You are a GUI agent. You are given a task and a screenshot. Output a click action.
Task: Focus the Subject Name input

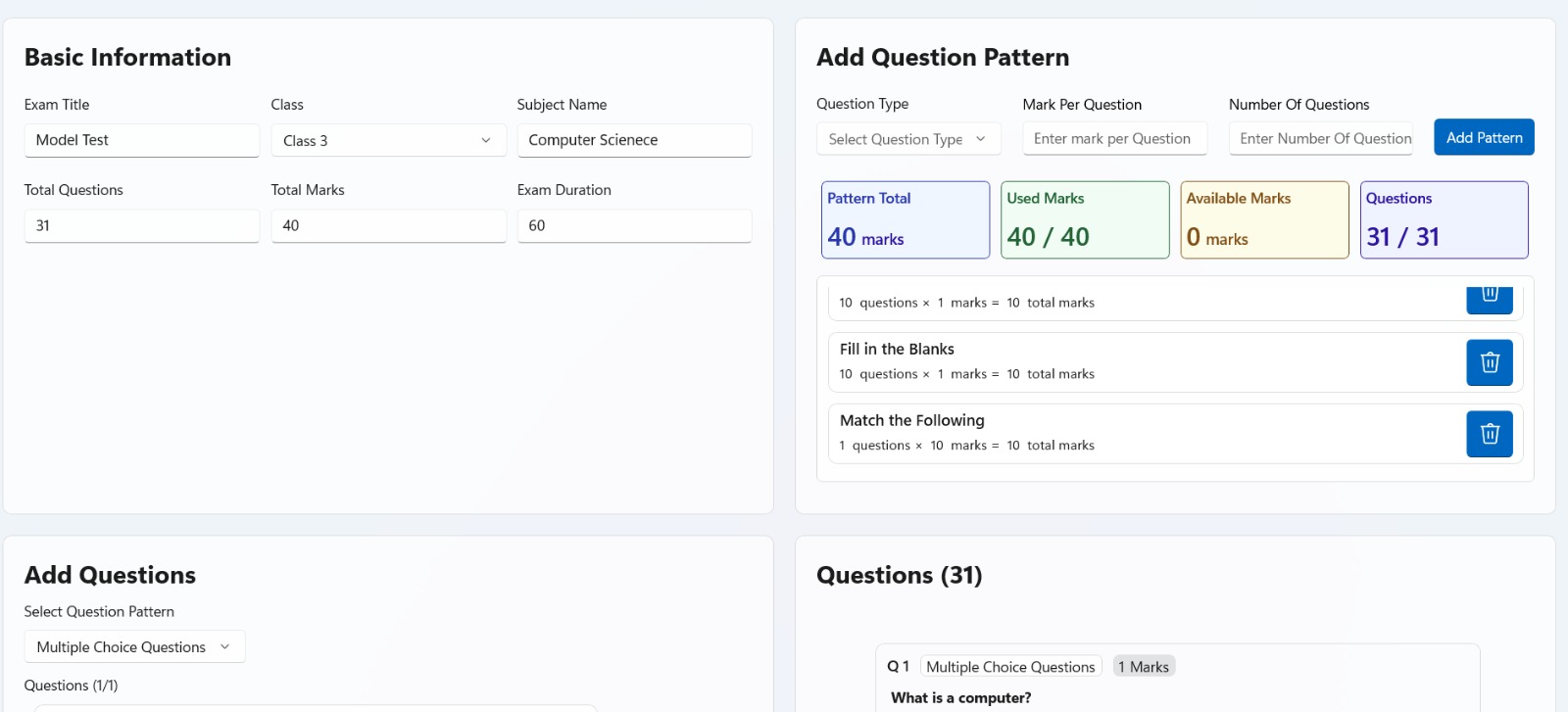(634, 140)
